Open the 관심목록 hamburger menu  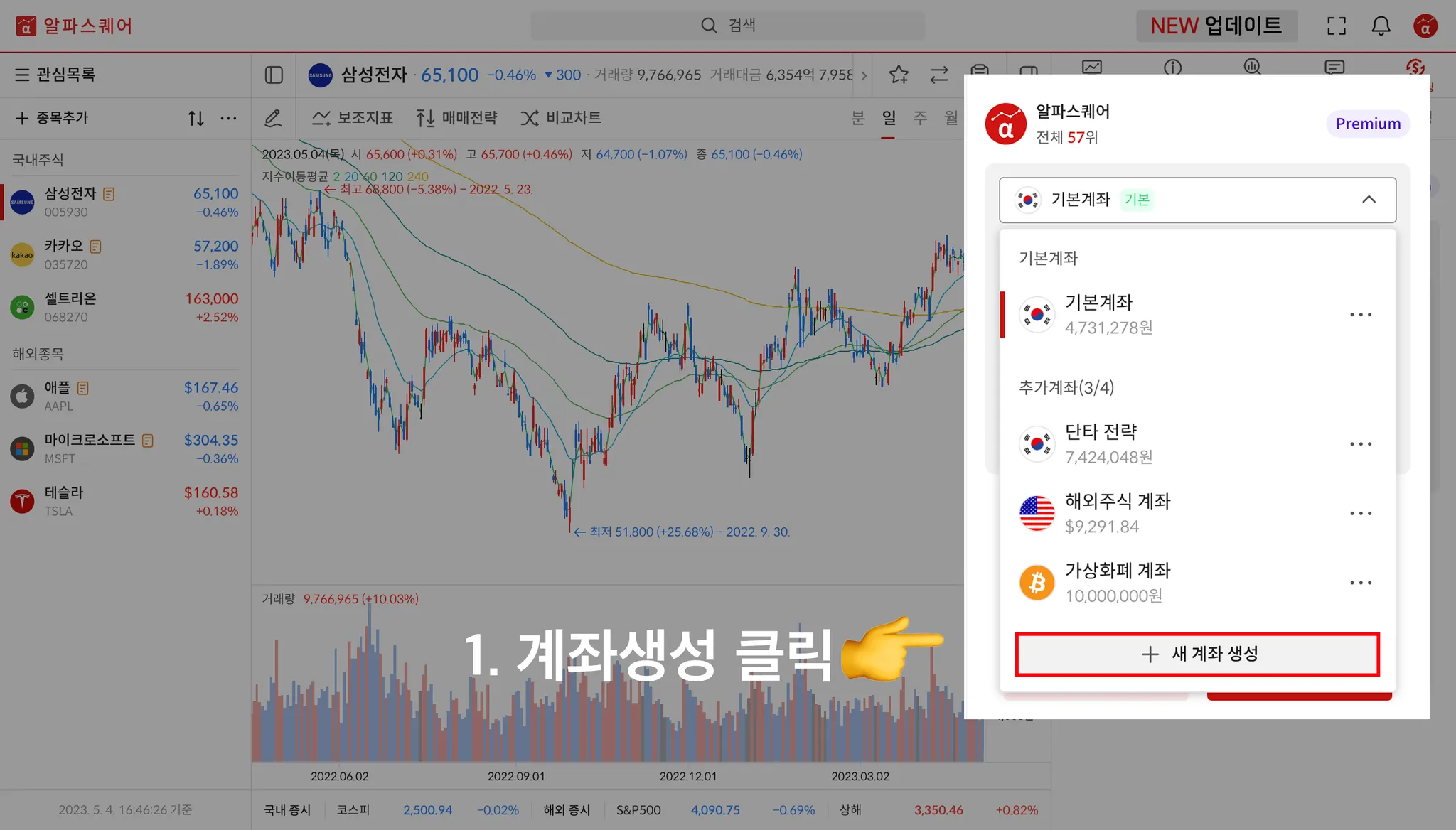(22, 75)
